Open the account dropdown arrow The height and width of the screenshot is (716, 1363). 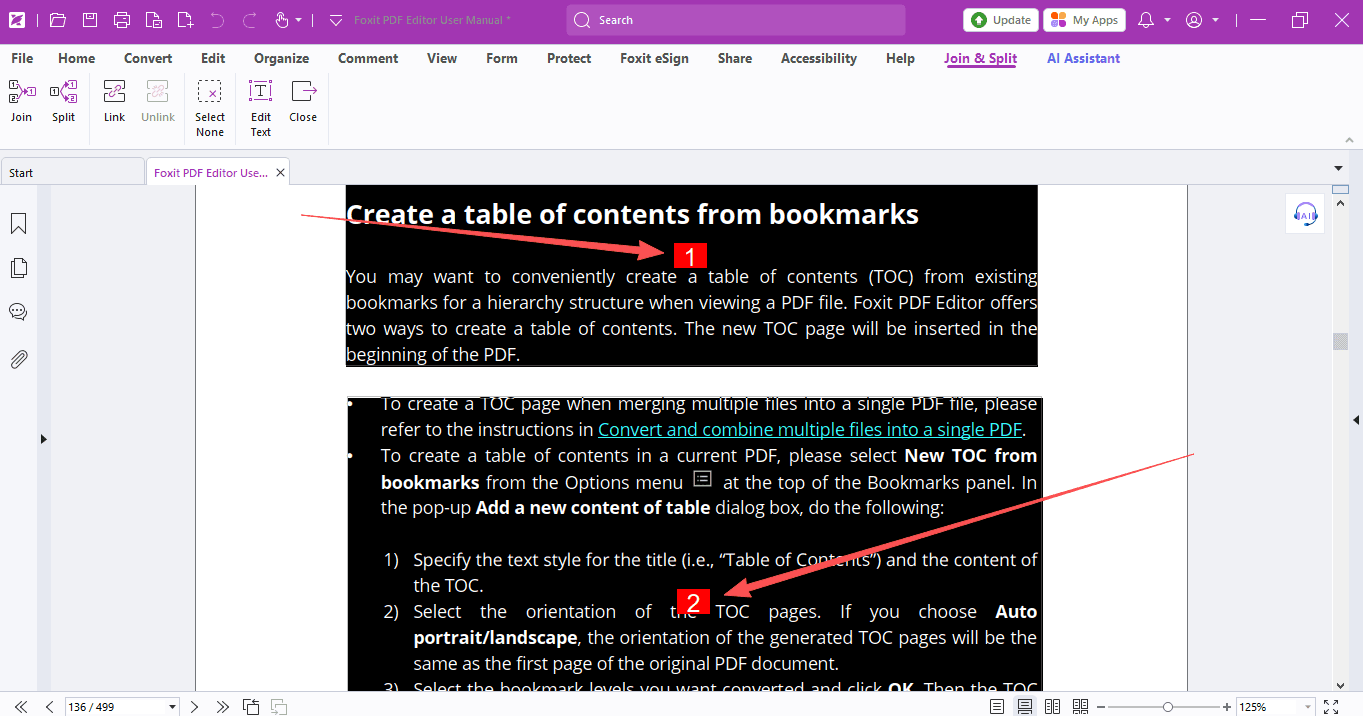pyautogui.click(x=1215, y=20)
